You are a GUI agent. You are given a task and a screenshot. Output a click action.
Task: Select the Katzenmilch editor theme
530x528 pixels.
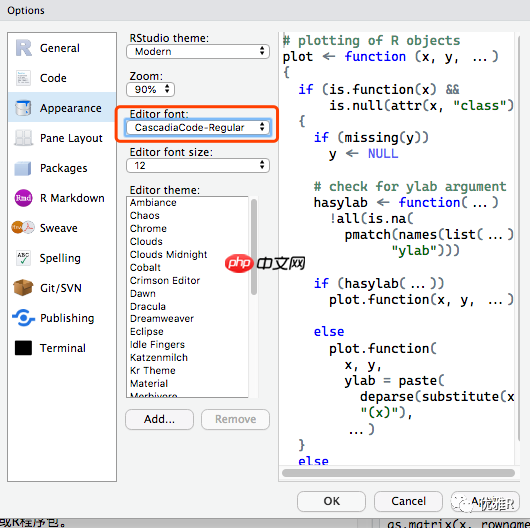tap(188, 358)
